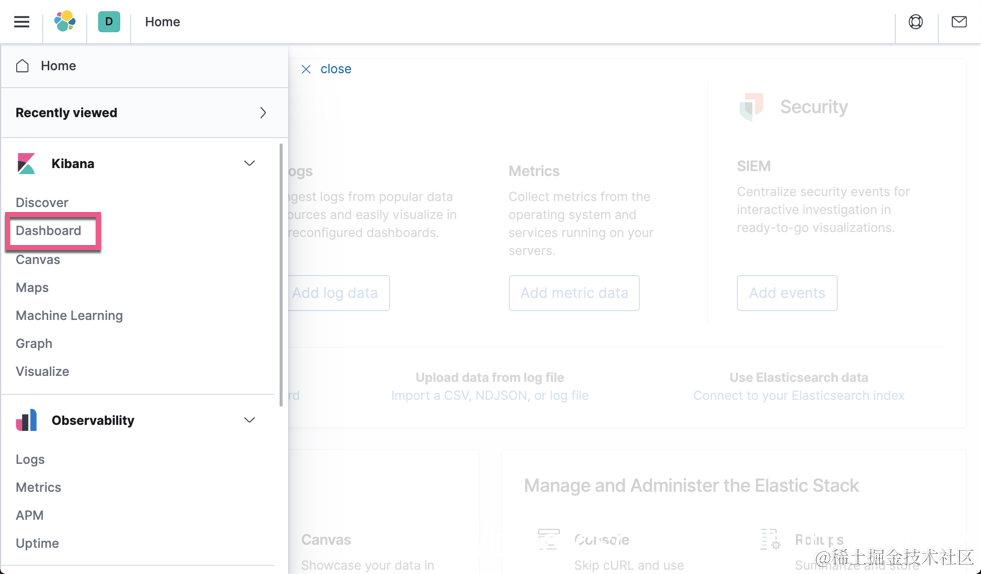
Task: Click the close link
Action: point(336,69)
